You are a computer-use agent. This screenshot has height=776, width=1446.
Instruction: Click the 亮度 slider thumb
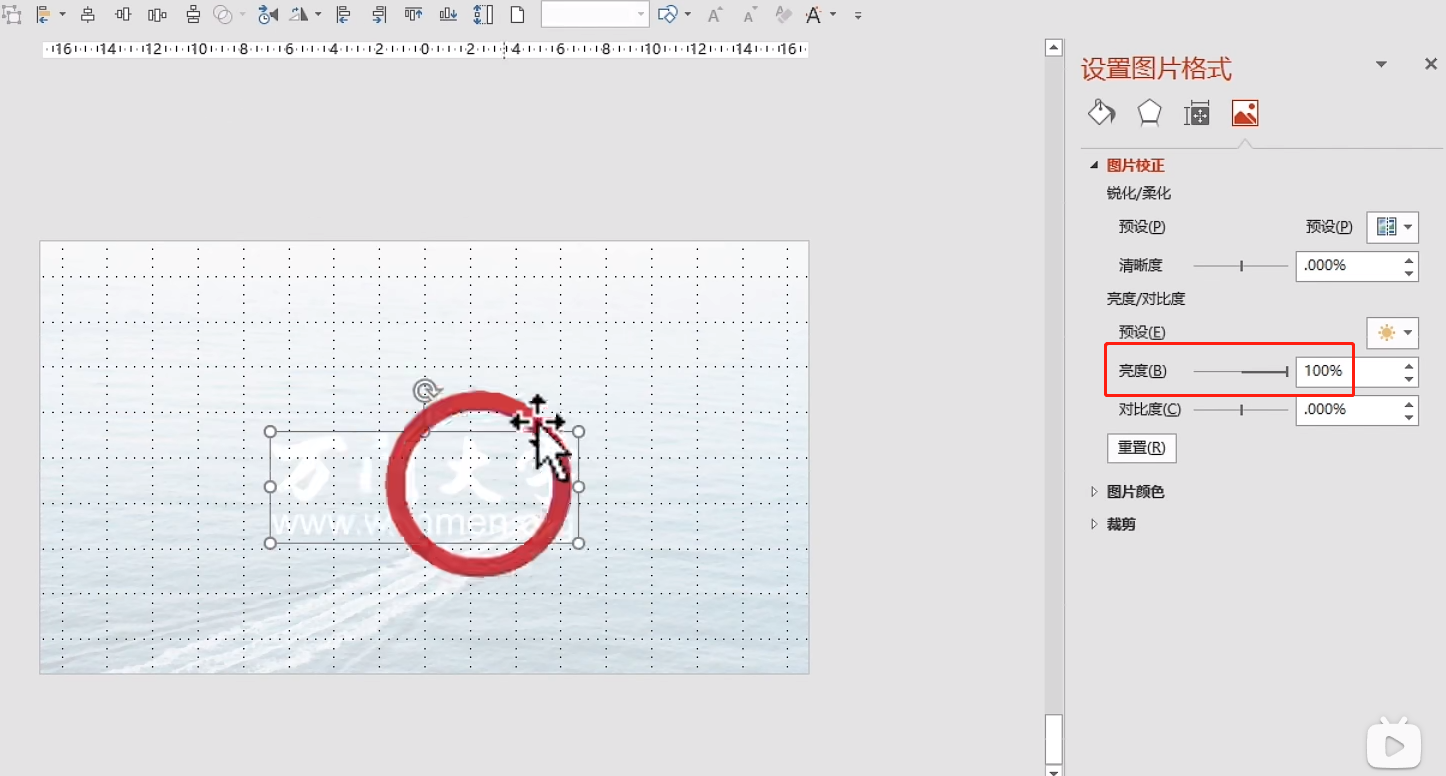pos(1287,372)
